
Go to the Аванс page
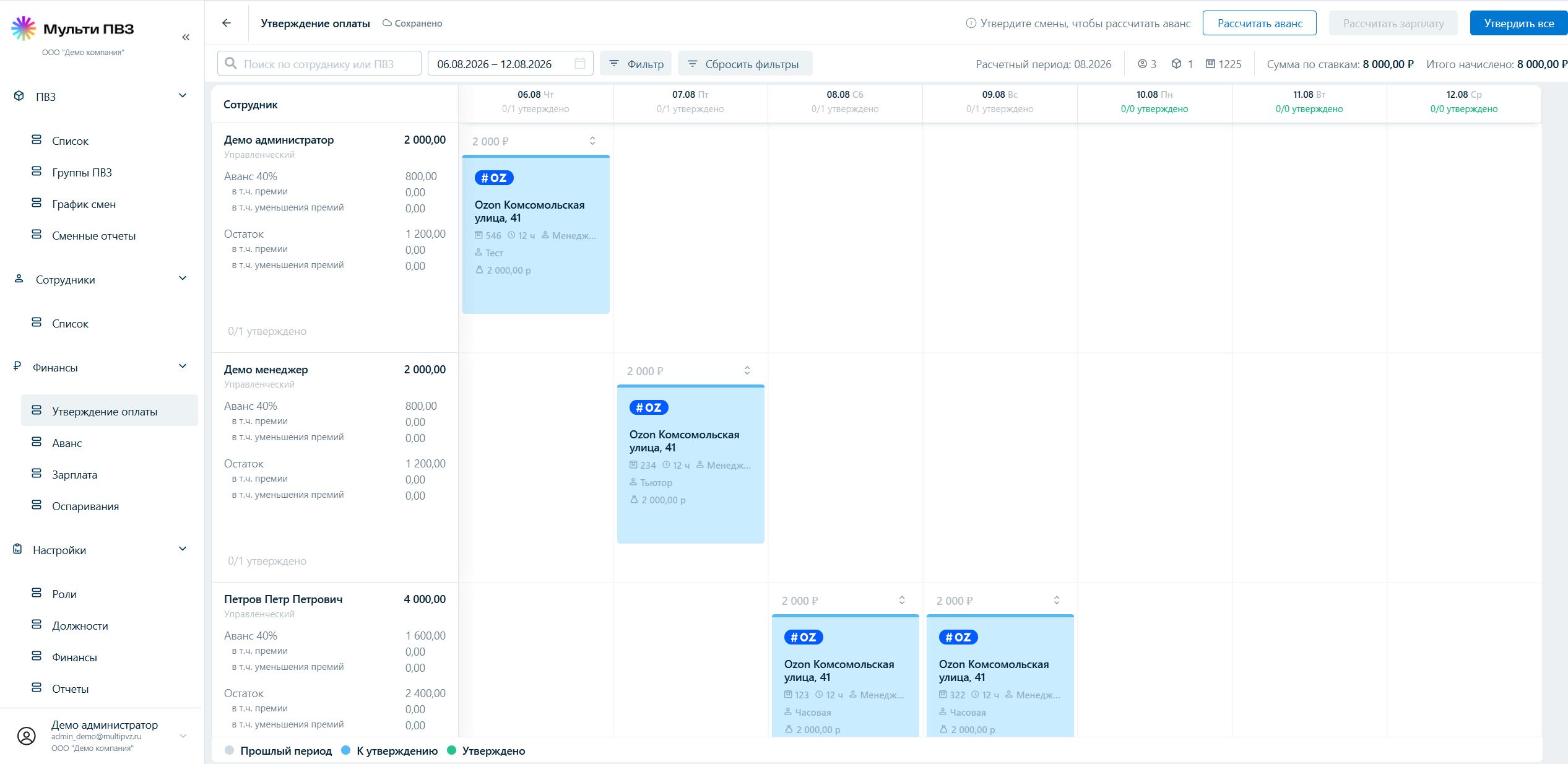pos(67,443)
